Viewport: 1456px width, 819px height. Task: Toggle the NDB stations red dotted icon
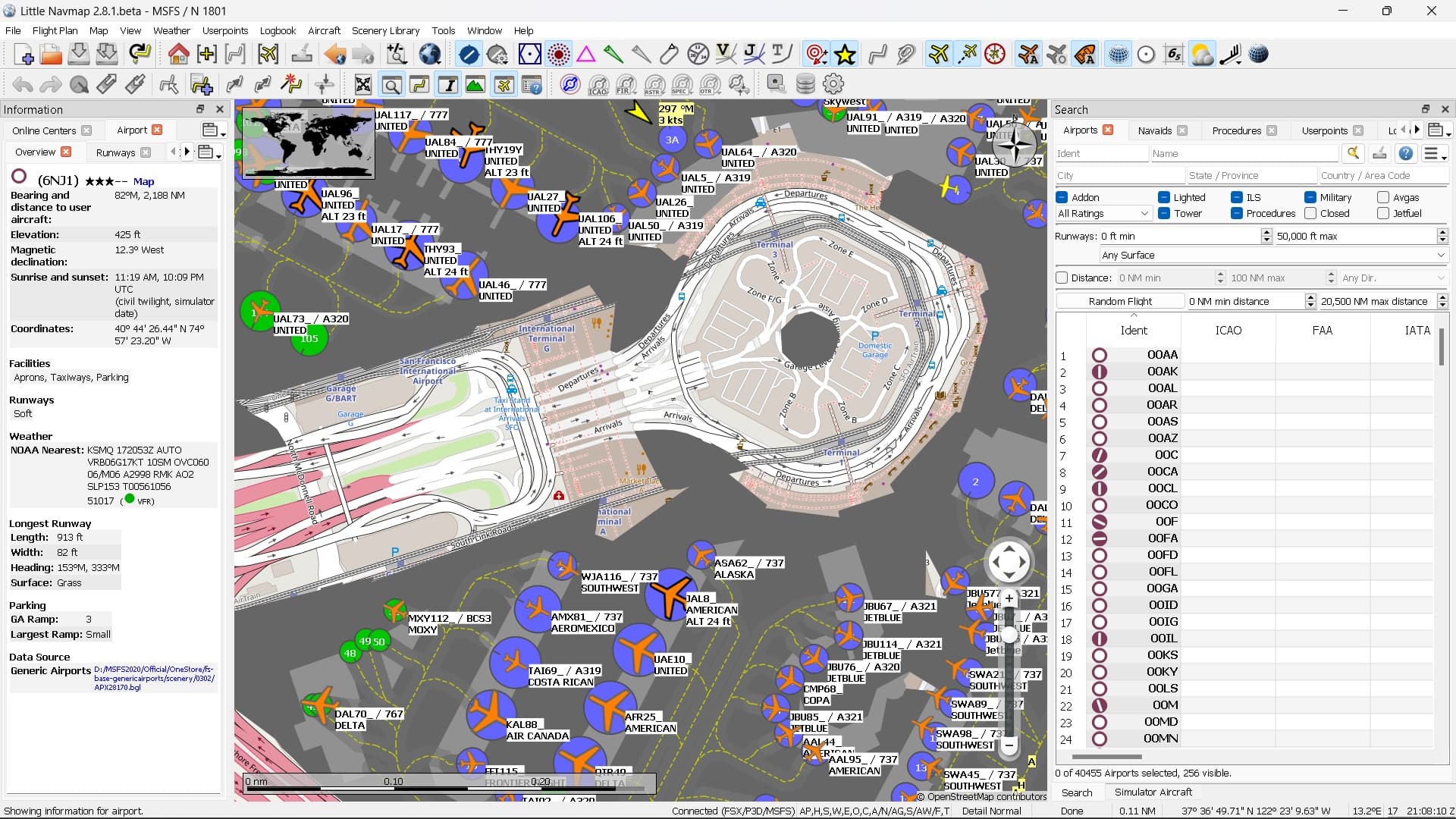[x=559, y=55]
